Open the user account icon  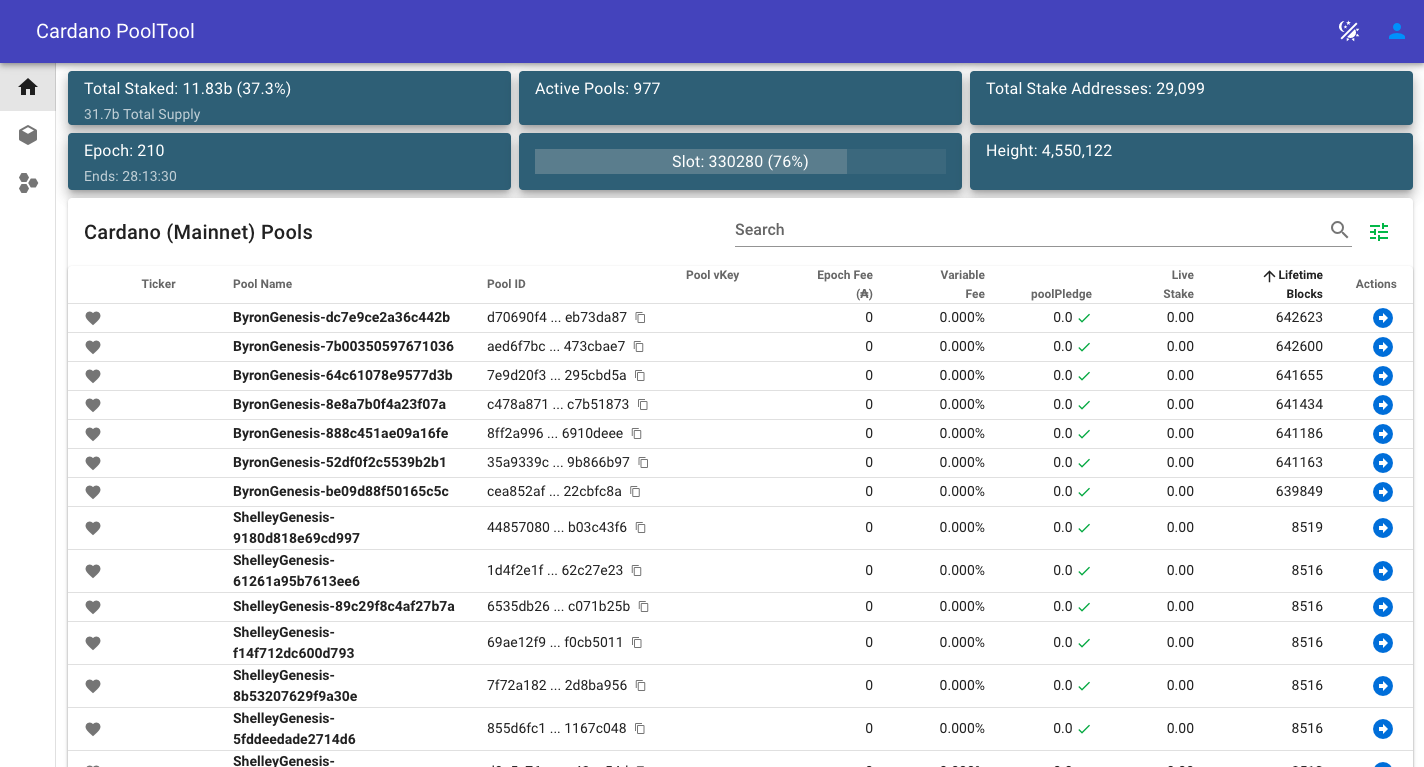point(1397,31)
